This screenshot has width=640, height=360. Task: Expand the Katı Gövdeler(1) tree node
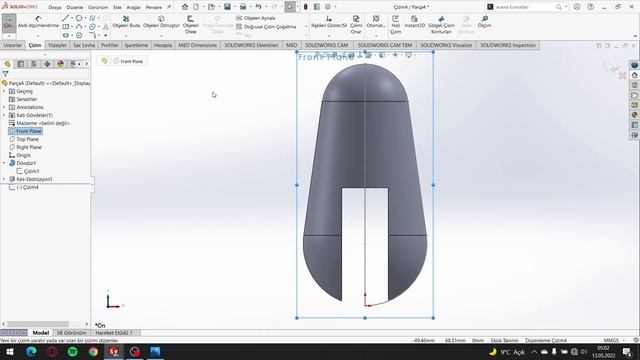4,115
